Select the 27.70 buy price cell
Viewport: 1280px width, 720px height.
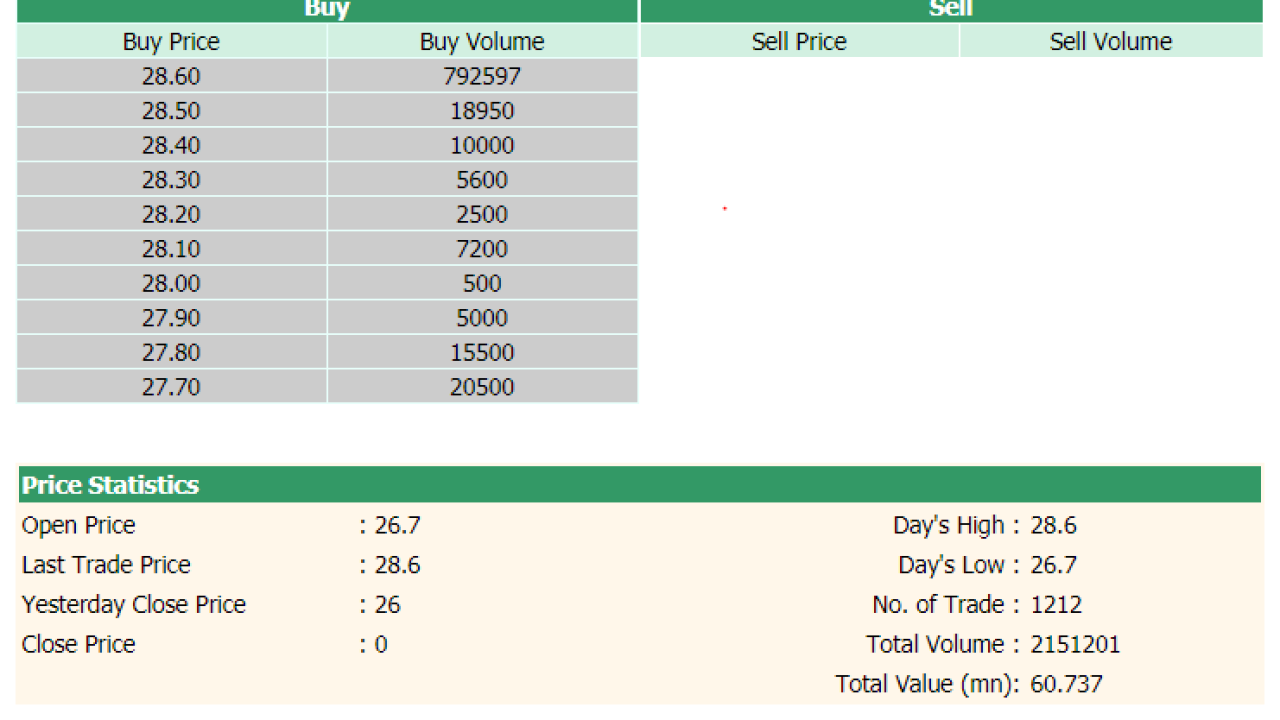171,387
